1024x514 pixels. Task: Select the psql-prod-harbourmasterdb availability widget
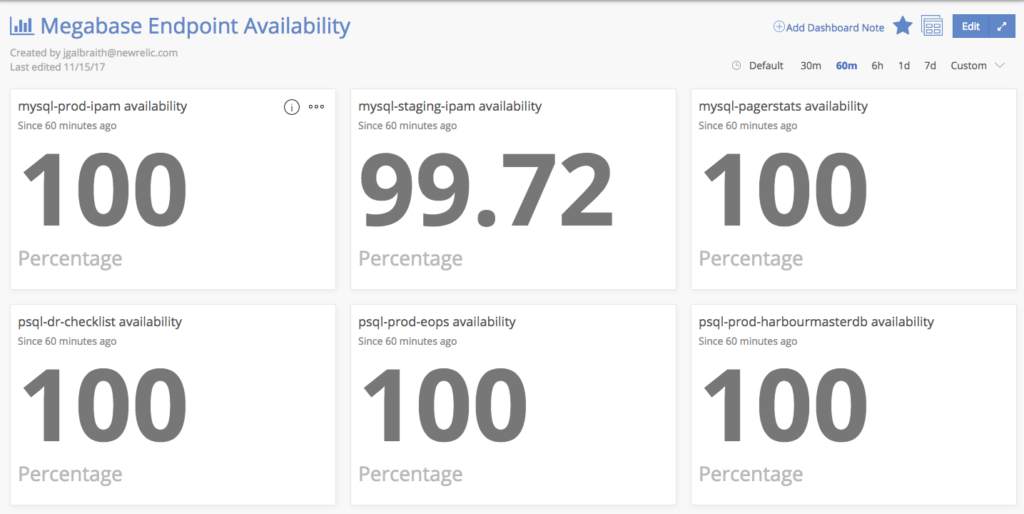[854, 404]
